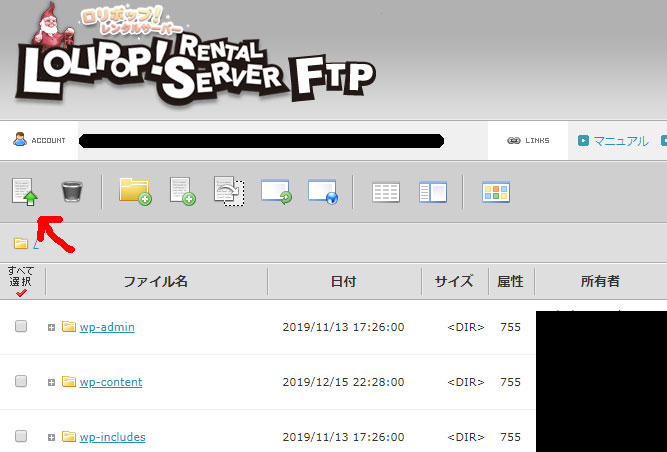Click the wp-includes folder icon
This screenshot has height=452, width=667.
click(x=69, y=436)
